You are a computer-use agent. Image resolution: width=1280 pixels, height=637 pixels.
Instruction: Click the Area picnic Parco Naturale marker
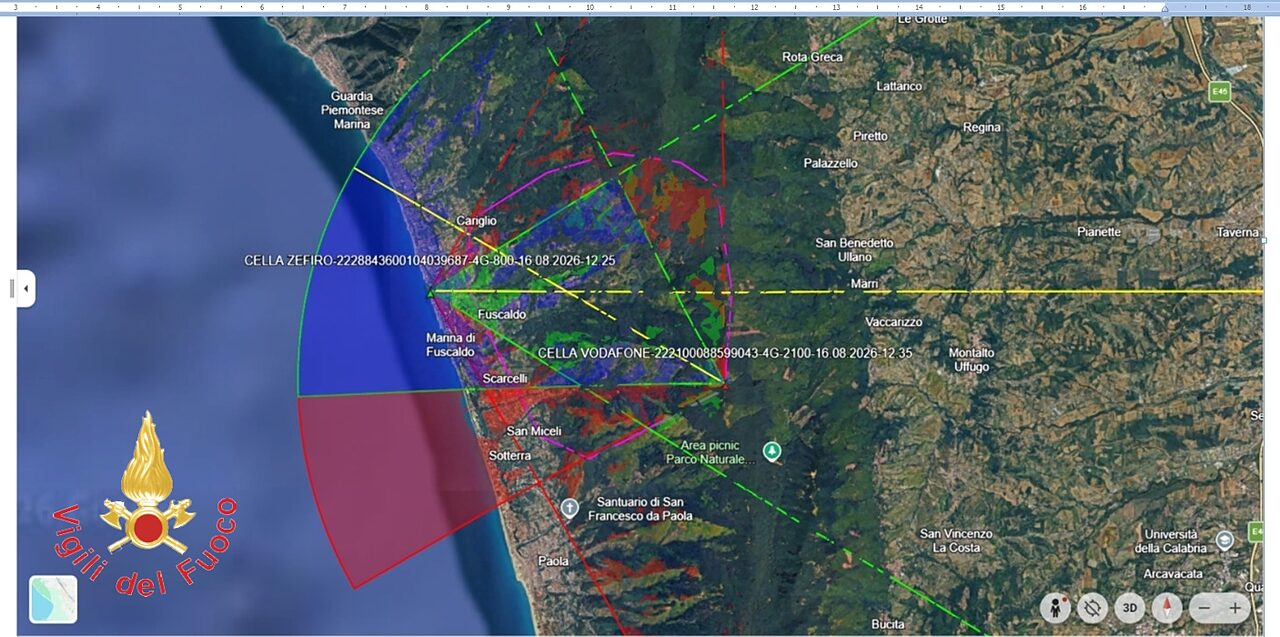coord(771,451)
